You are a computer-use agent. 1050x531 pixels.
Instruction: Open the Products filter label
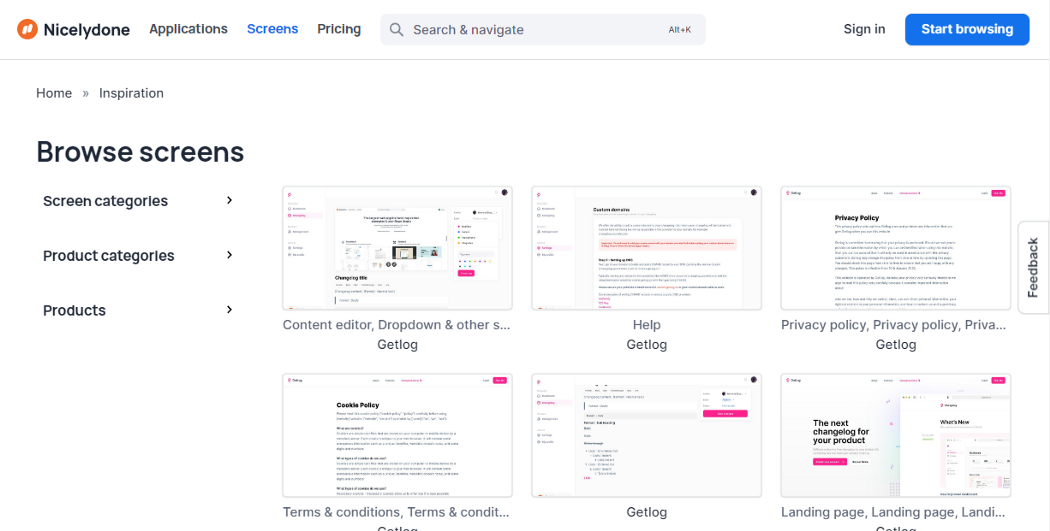click(74, 310)
